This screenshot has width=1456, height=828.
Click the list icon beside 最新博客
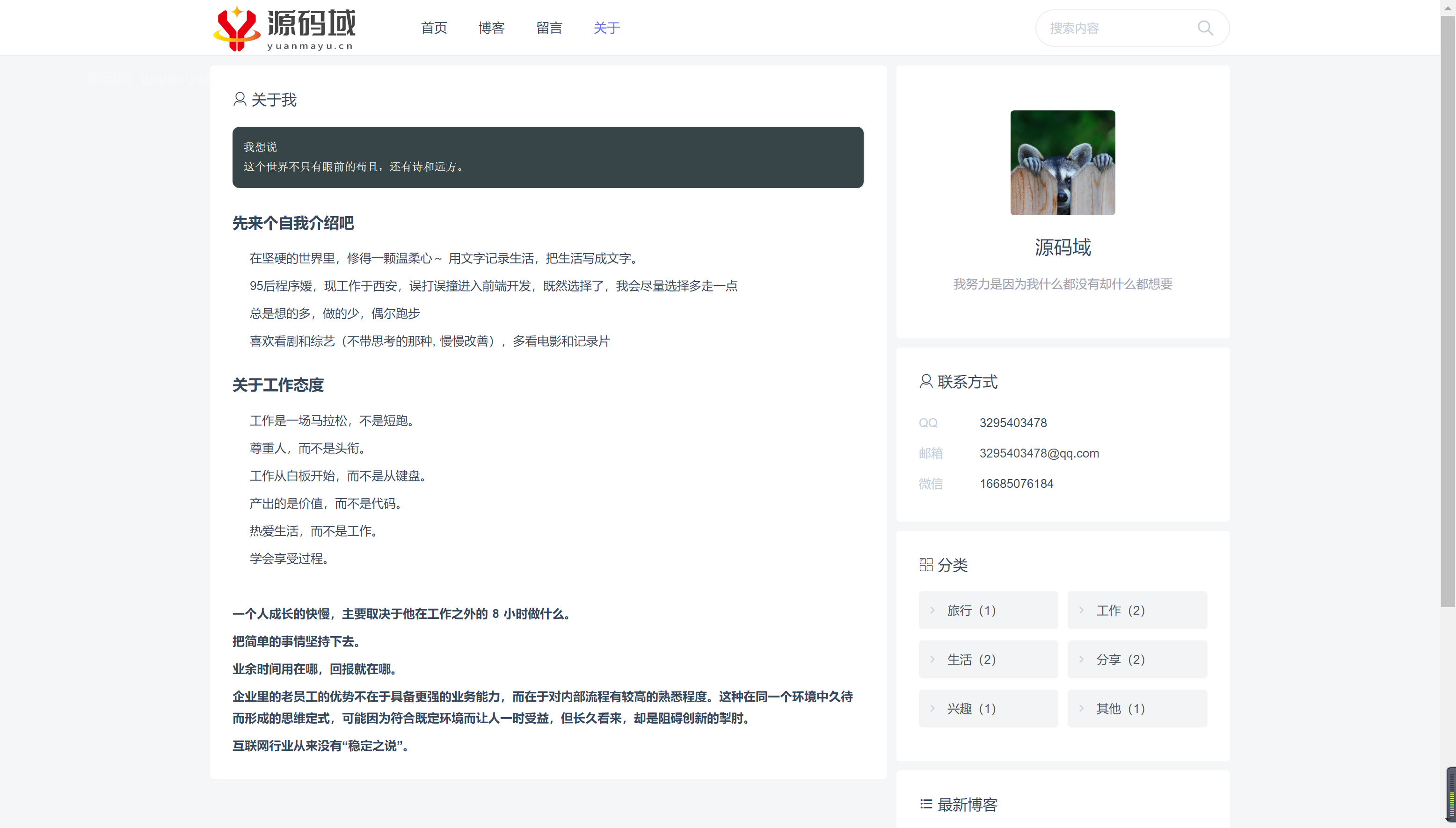pos(926,804)
